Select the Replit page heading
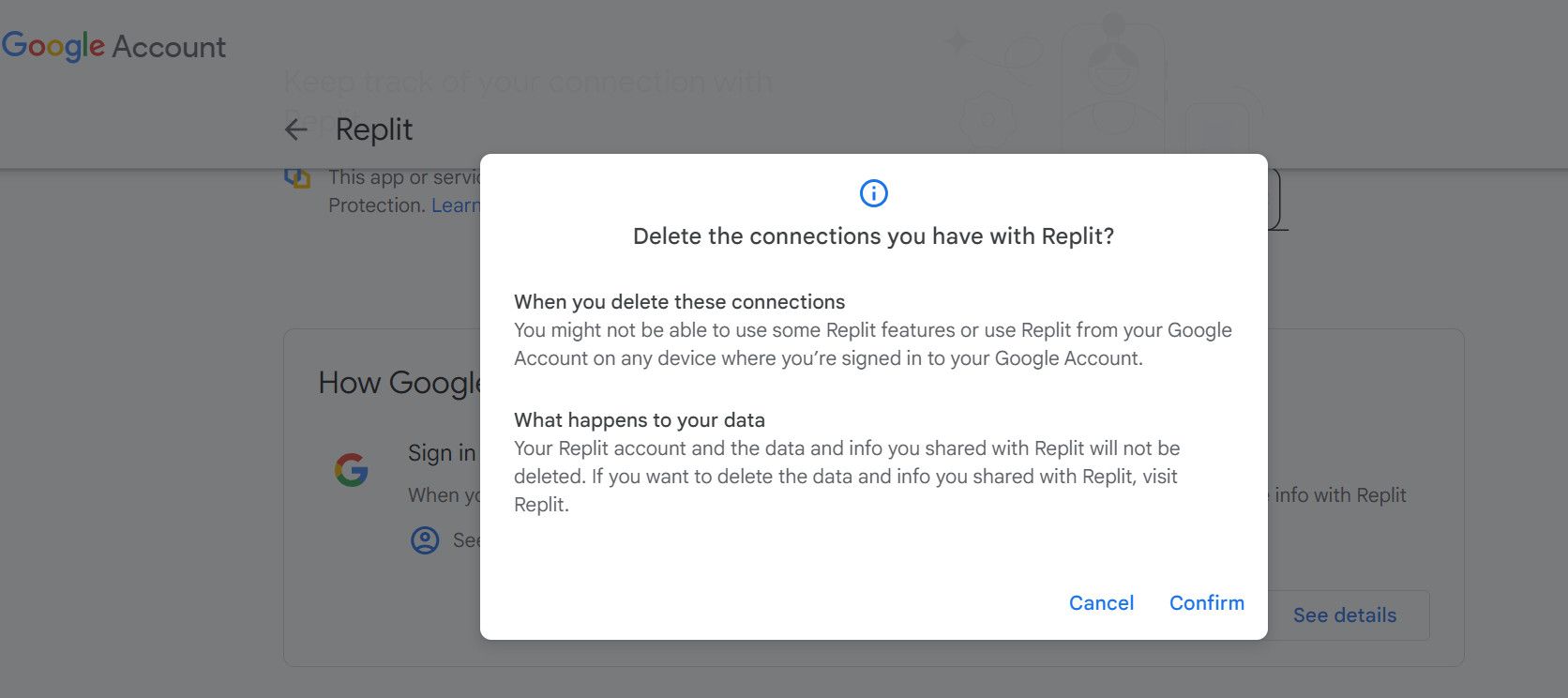The height and width of the screenshot is (698, 1568). pyautogui.click(x=374, y=129)
